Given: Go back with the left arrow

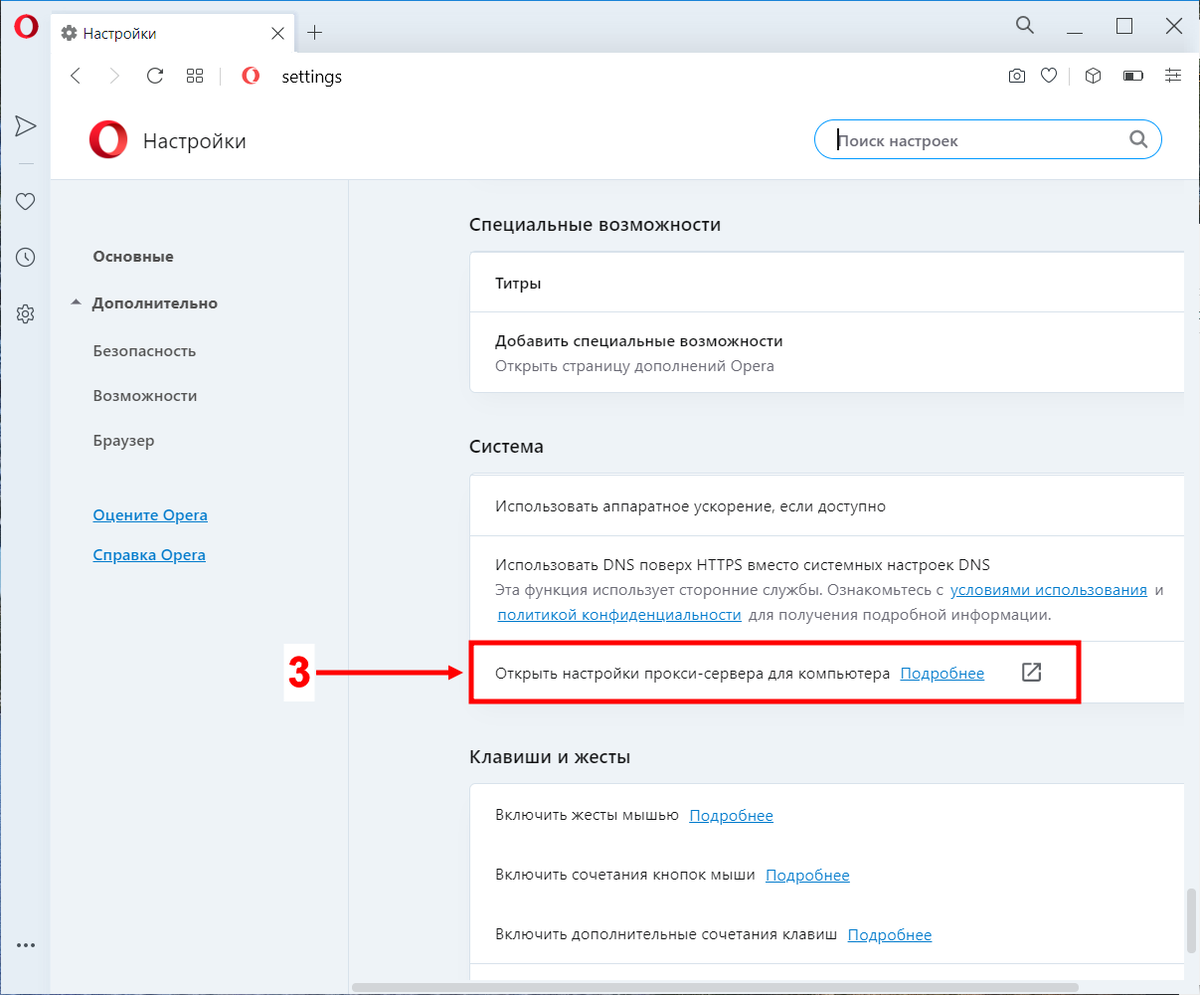Looking at the screenshot, I should [x=75, y=76].
